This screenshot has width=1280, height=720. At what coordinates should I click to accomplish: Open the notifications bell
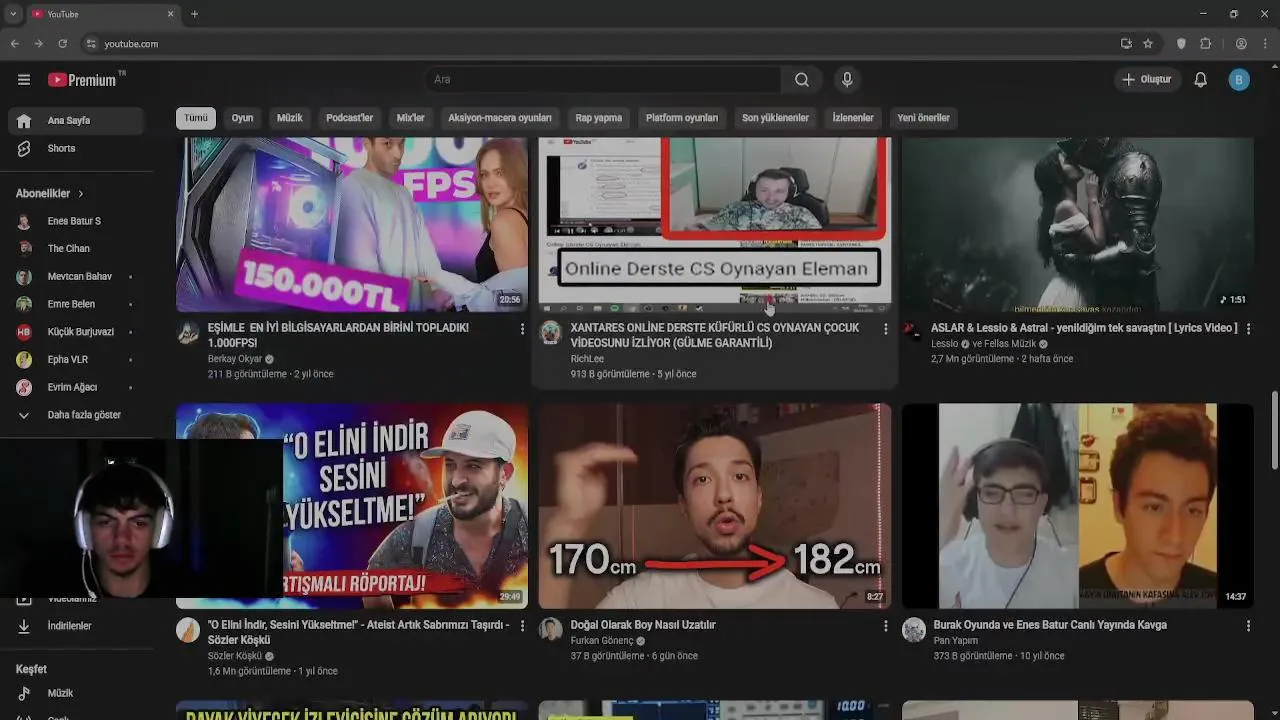pos(1201,80)
